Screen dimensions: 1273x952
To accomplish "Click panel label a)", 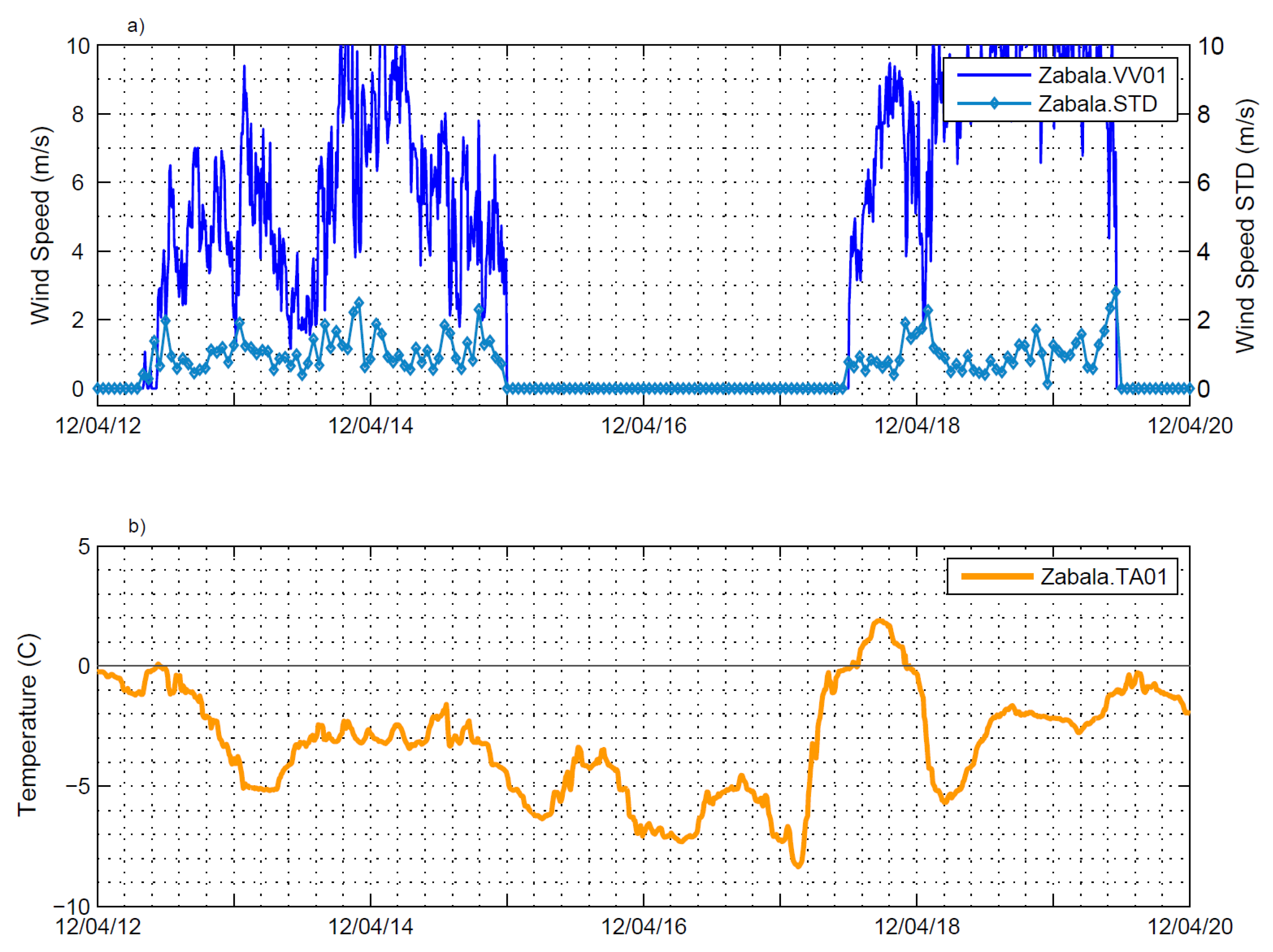I will click(x=136, y=26).
